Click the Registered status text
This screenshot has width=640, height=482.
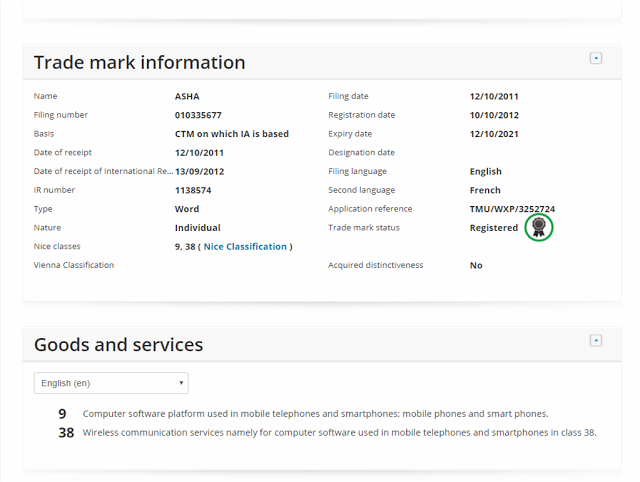(494, 228)
